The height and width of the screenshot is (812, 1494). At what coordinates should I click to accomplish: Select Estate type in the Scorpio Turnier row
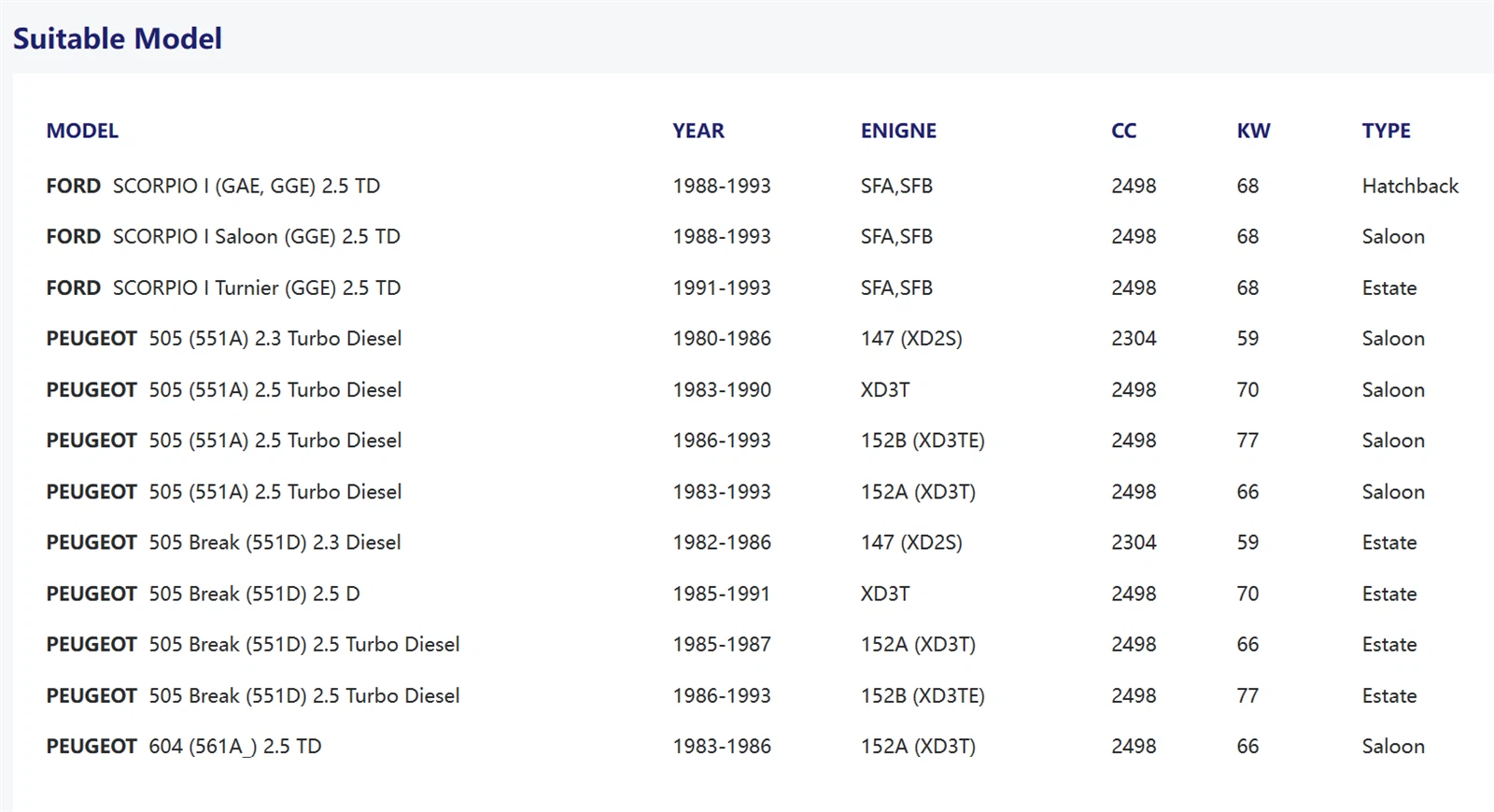(x=1389, y=287)
